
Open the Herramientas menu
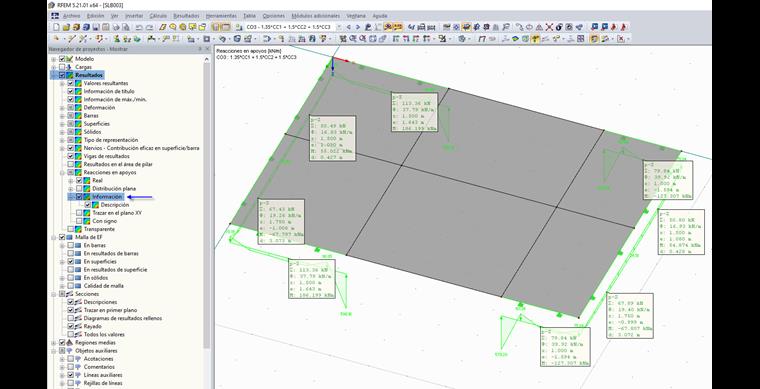[221, 16]
